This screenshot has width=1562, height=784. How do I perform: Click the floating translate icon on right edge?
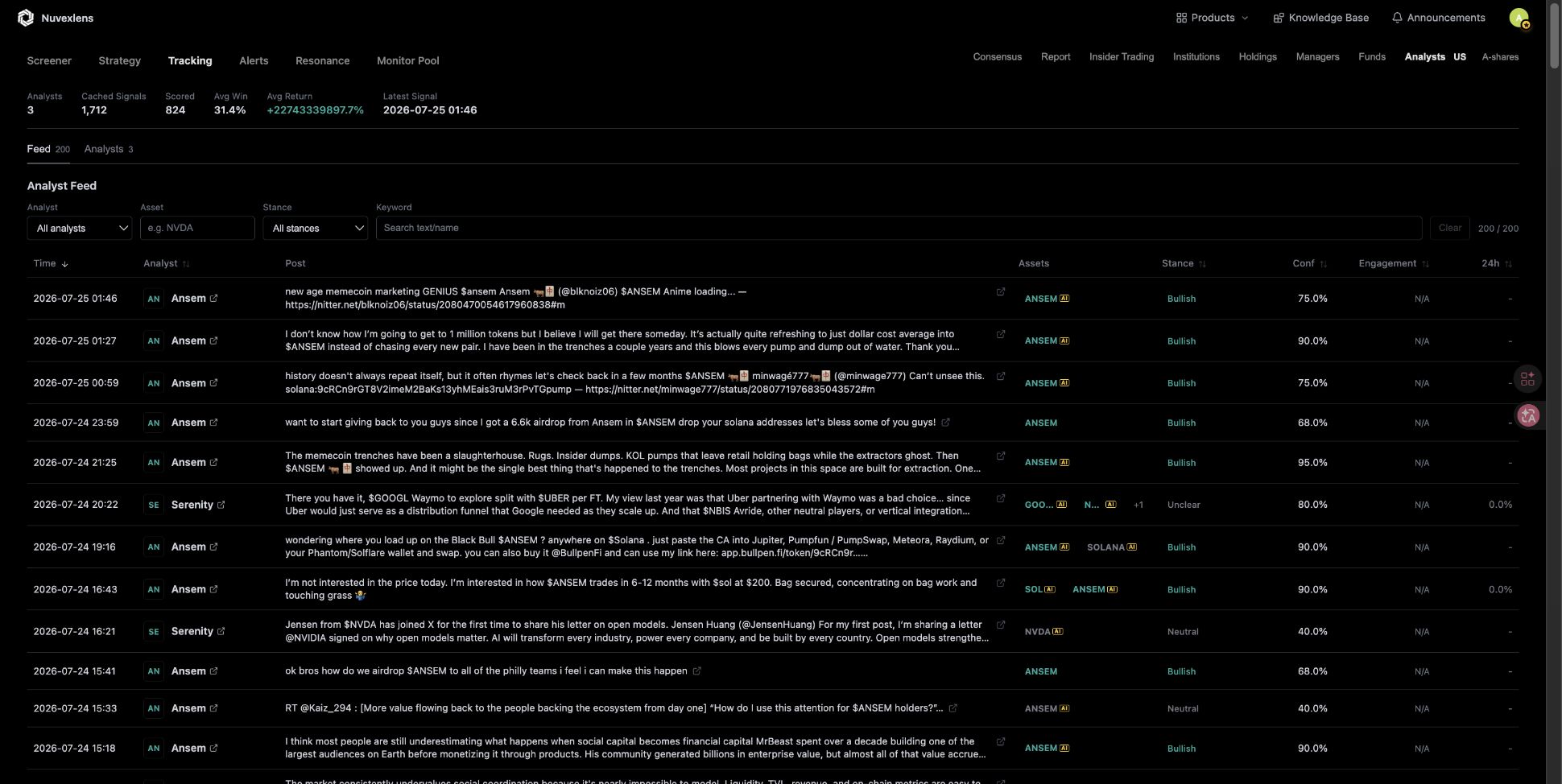pos(1527,415)
